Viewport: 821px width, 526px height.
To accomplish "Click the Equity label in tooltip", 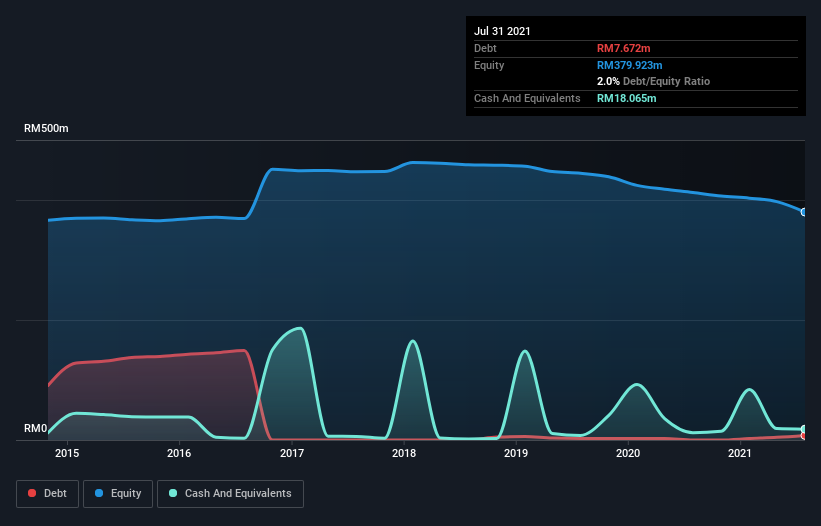I will tap(489, 65).
